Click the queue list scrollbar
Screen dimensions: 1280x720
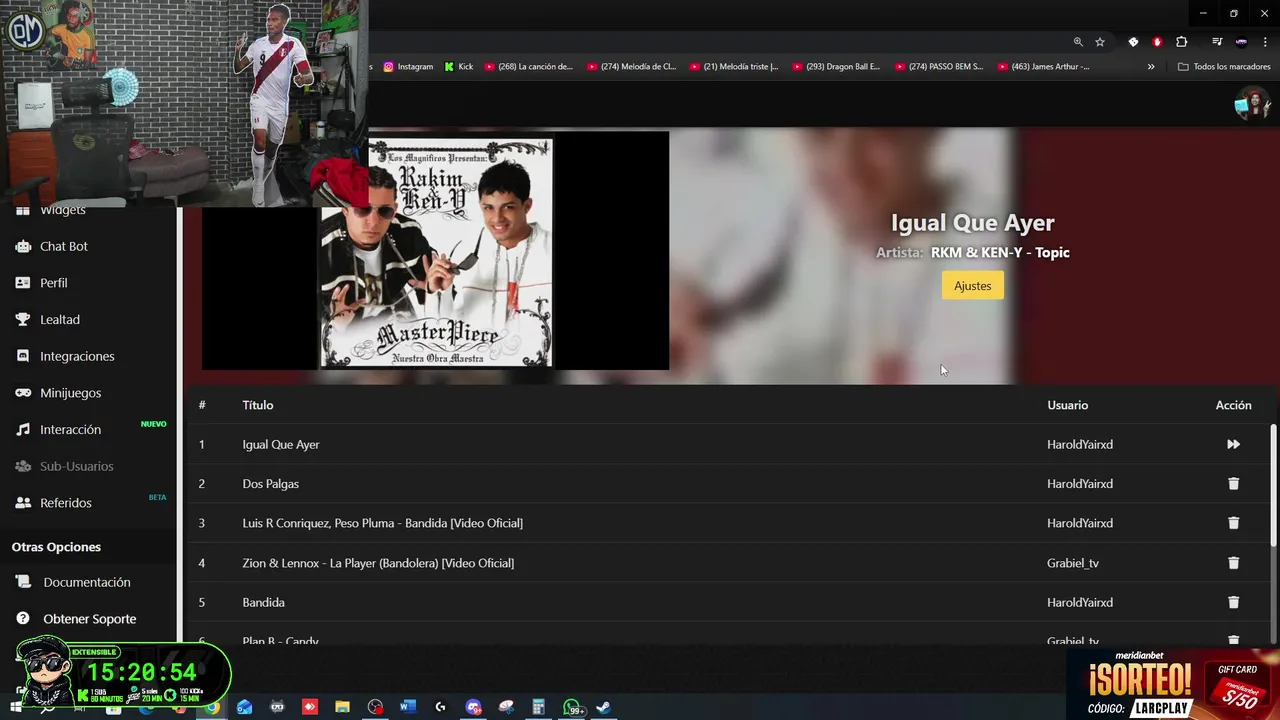[1273, 485]
